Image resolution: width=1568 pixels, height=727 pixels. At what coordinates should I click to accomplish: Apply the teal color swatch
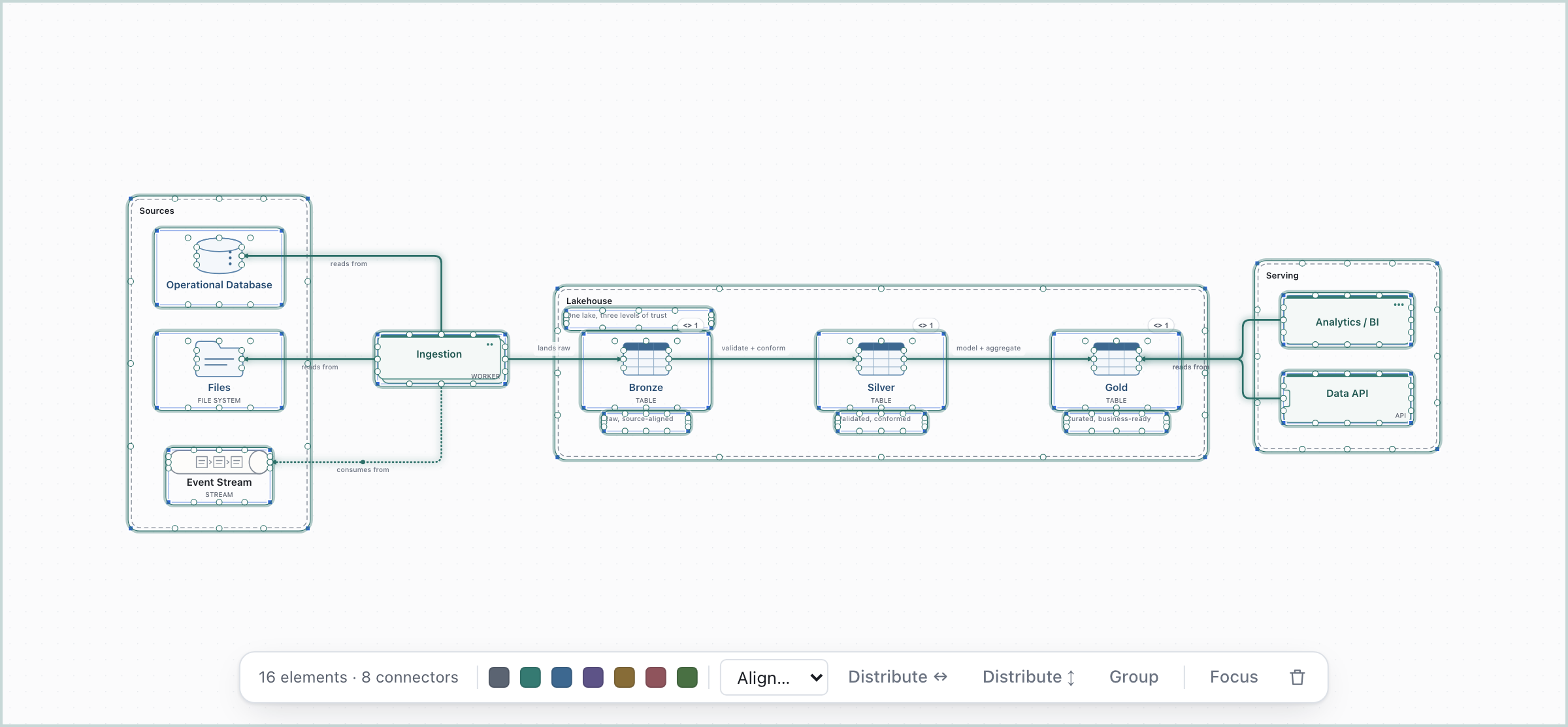point(531,677)
